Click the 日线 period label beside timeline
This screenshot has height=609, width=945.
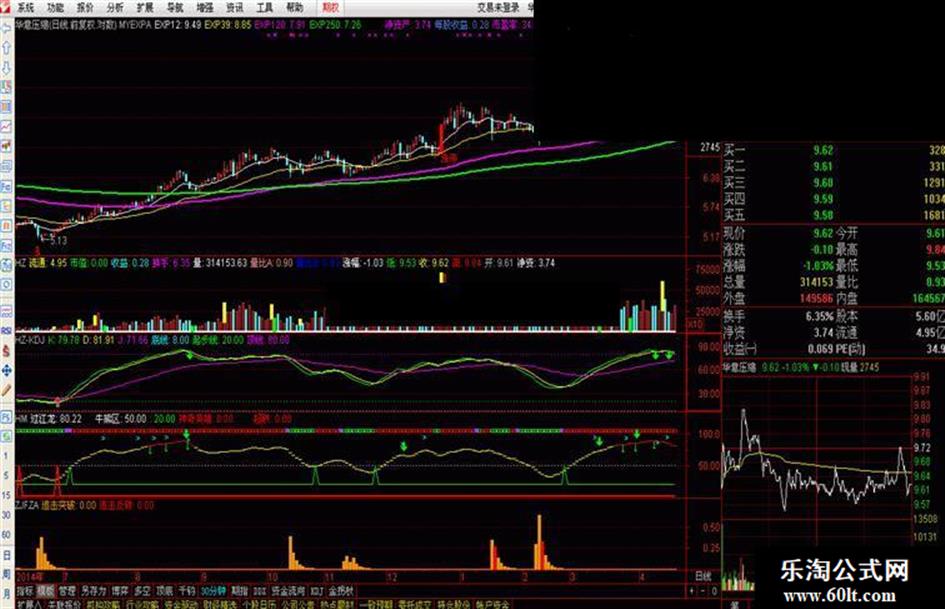point(703,576)
